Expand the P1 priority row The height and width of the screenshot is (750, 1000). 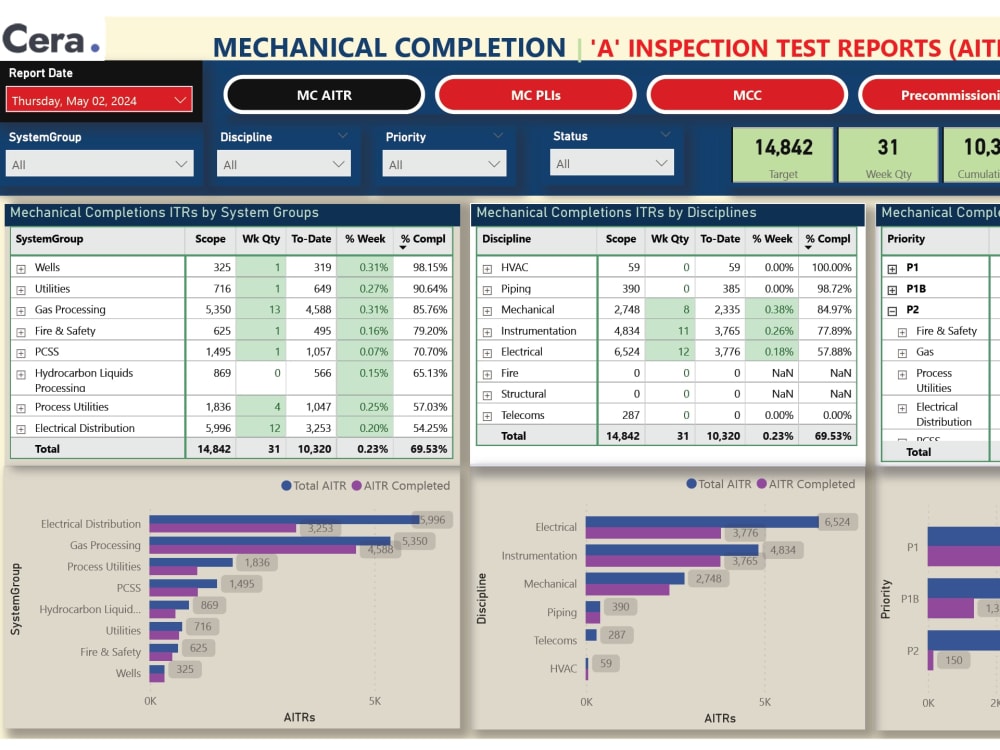pyautogui.click(x=892, y=269)
